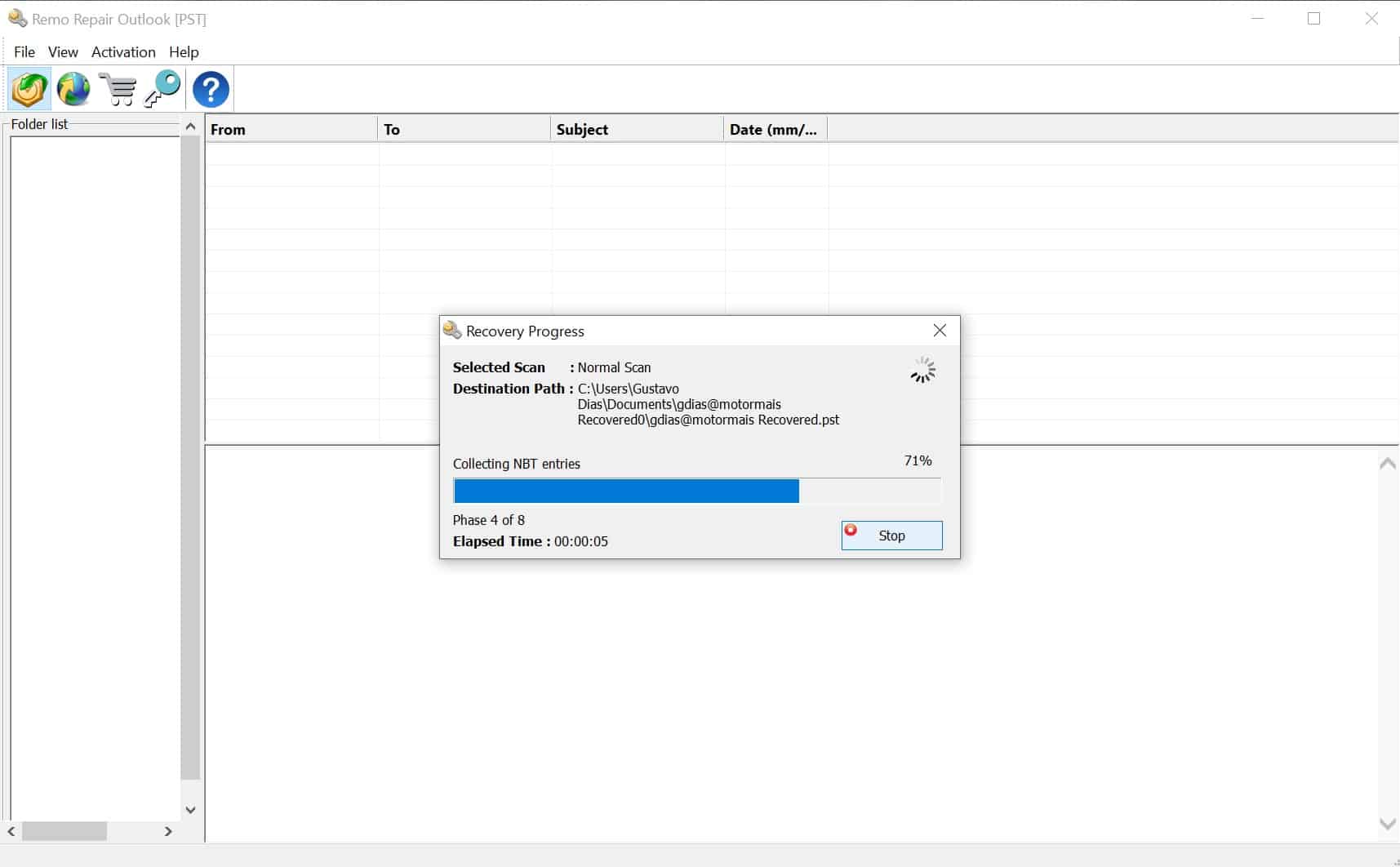Sort emails by the To column header
1400x867 pixels.
(463, 130)
